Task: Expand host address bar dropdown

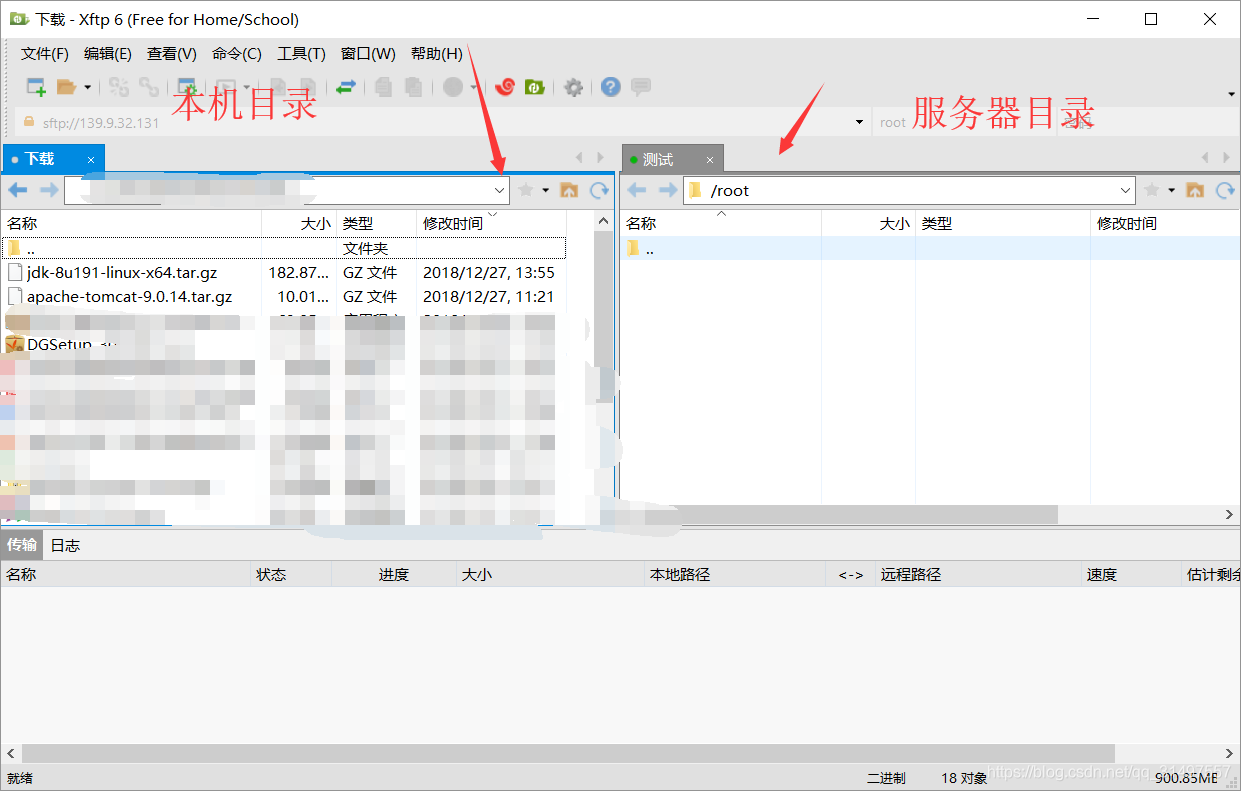Action: [859, 122]
